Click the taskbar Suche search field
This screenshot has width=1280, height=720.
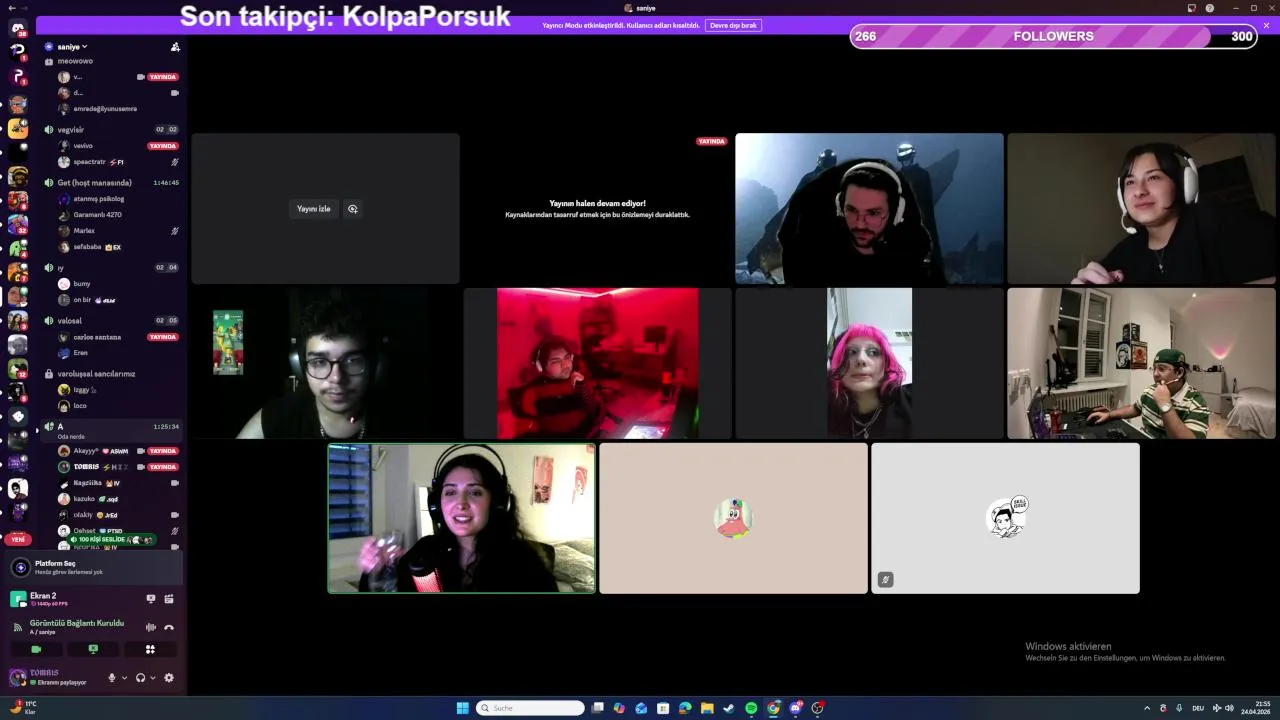pyautogui.click(x=530, y=708)
